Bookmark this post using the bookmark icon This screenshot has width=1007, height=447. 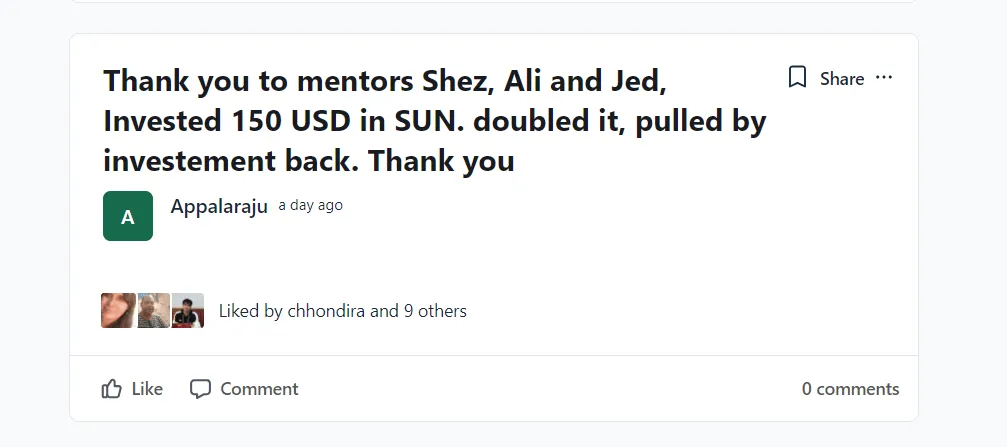click(x=797, y=77)
